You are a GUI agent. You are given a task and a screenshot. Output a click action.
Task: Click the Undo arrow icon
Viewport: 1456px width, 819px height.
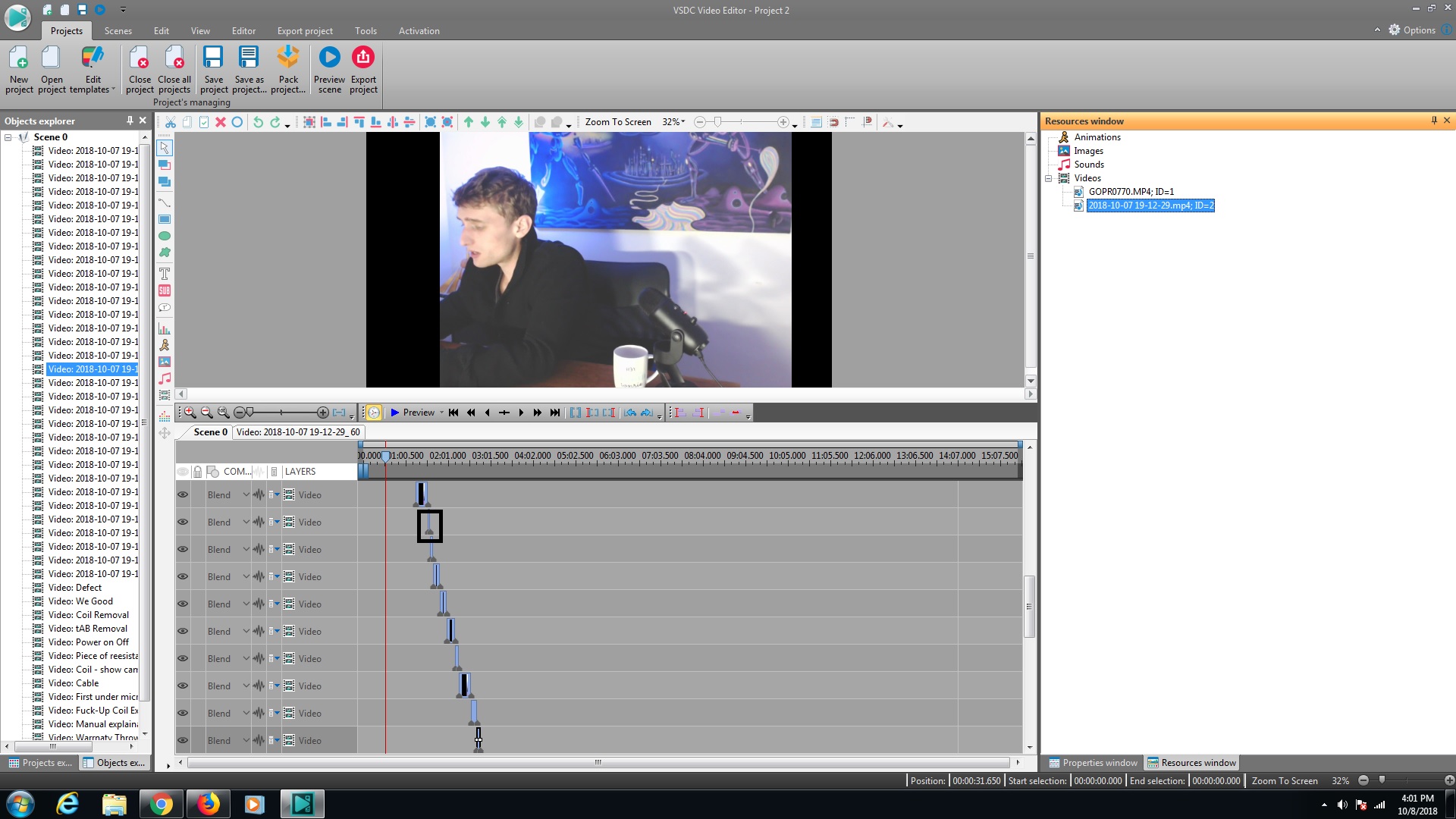tap(258, 122)
